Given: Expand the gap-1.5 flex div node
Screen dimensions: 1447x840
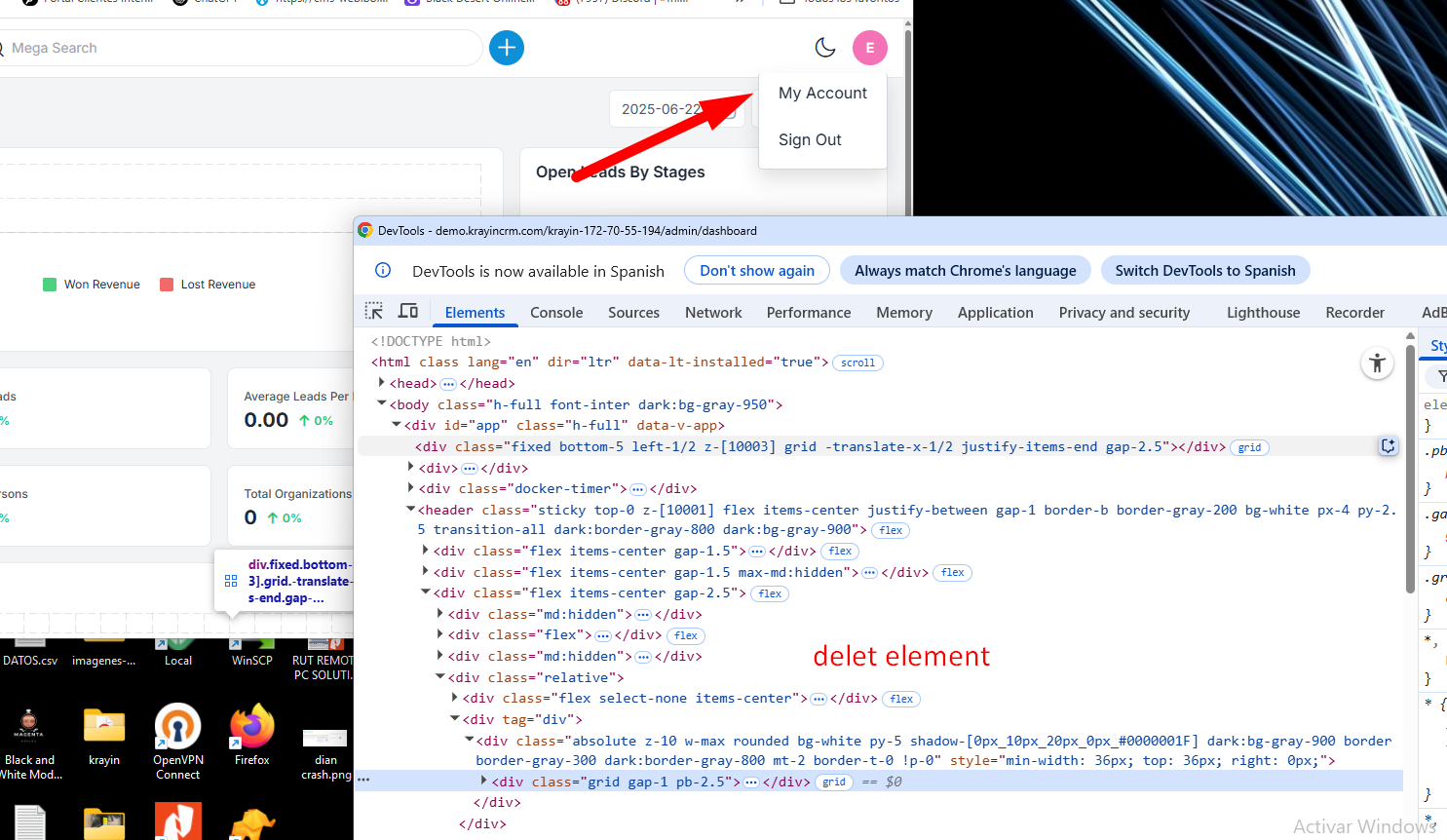Looking at the screenshot, I should [425, 551].
